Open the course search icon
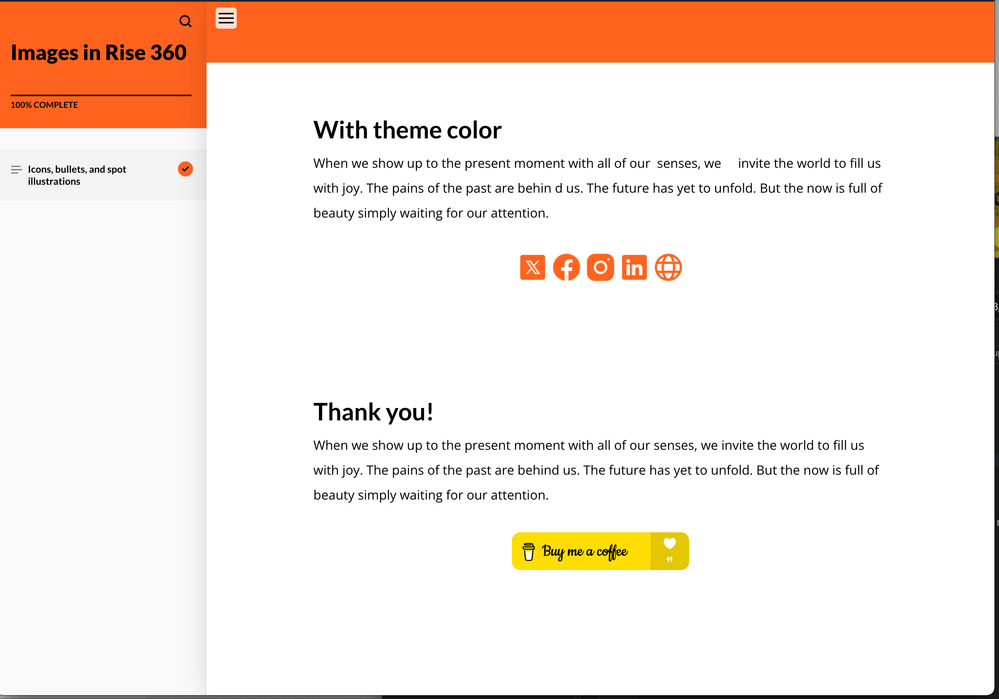 185,21
